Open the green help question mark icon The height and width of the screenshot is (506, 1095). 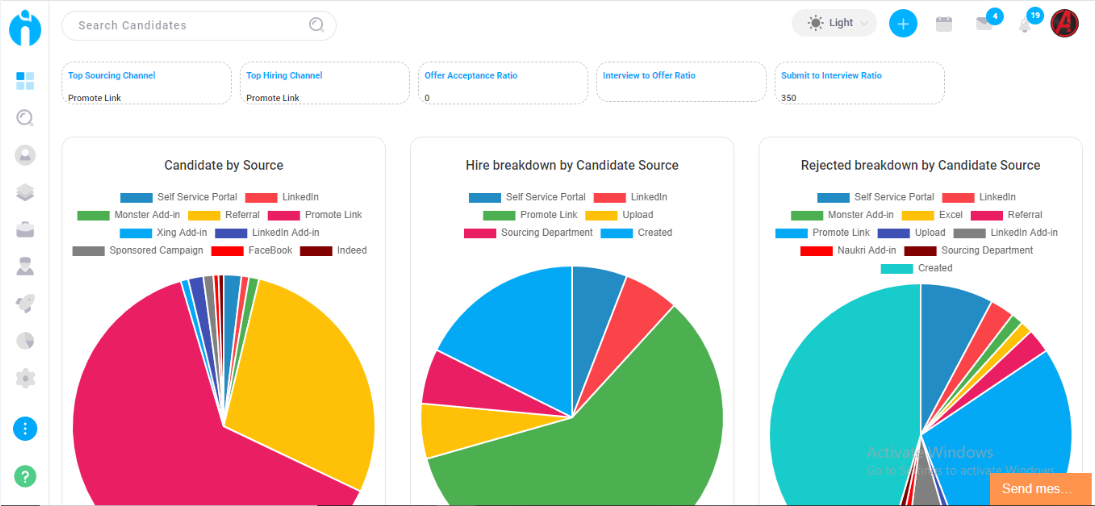click(25, 477)
